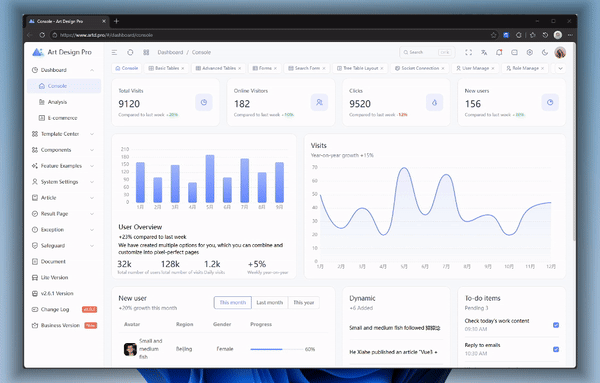Viewport: 600px width, 383px height.
Task: Switch to the Console page tab
Action: tap(127, 68)
